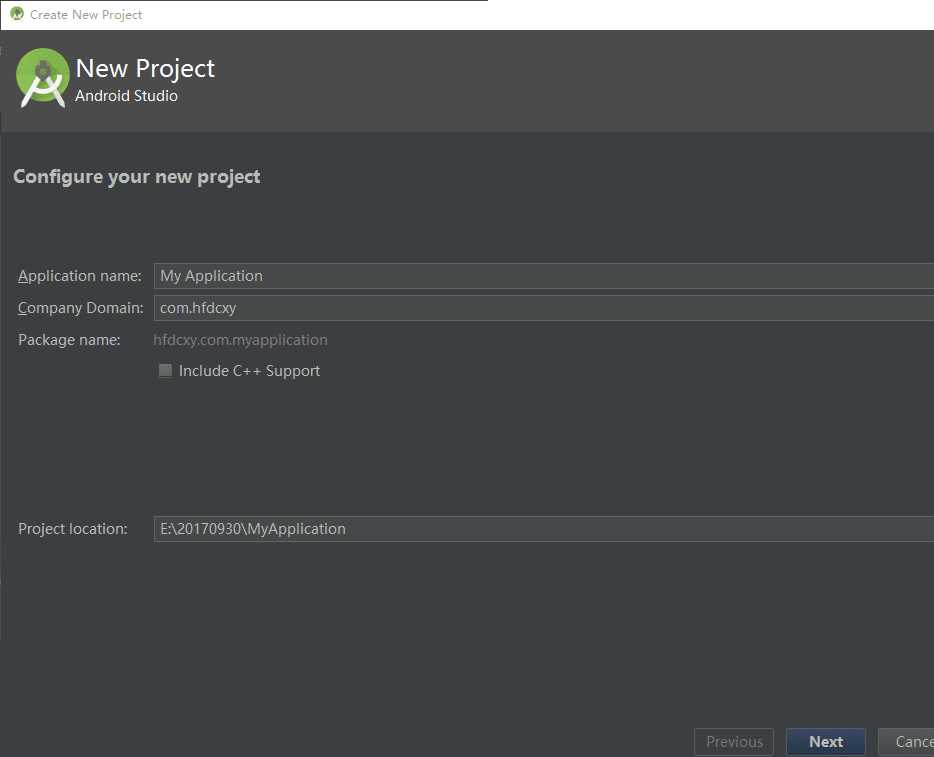934x757 pixels.
Task: Click the New Project header title
Action: (x=145, y=68)
